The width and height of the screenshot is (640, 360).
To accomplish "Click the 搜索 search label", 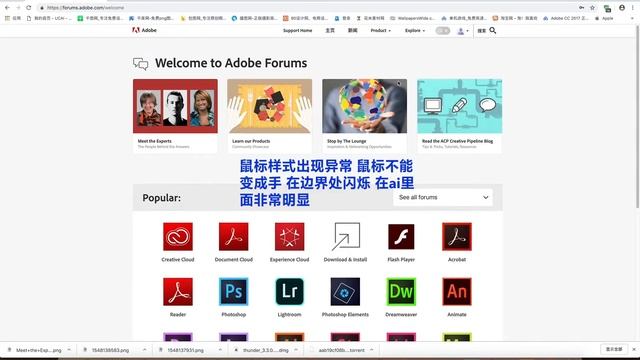I will tap(482, 31).
